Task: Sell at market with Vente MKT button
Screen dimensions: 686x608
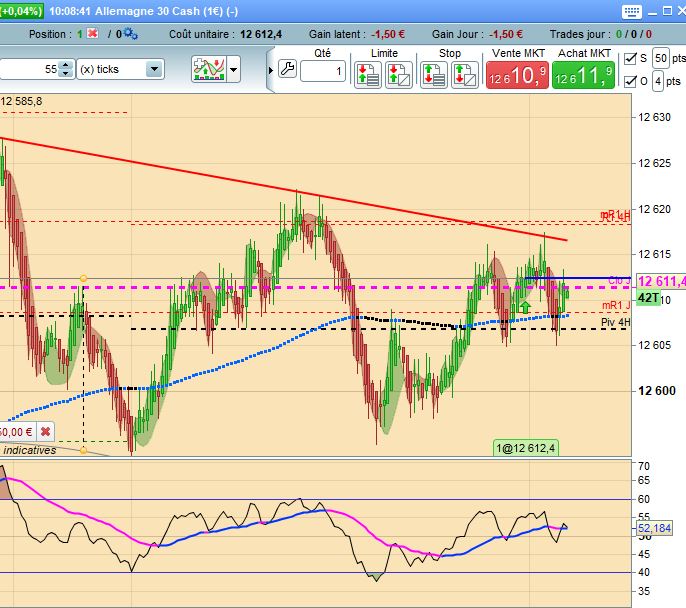Action: [517, 75]
